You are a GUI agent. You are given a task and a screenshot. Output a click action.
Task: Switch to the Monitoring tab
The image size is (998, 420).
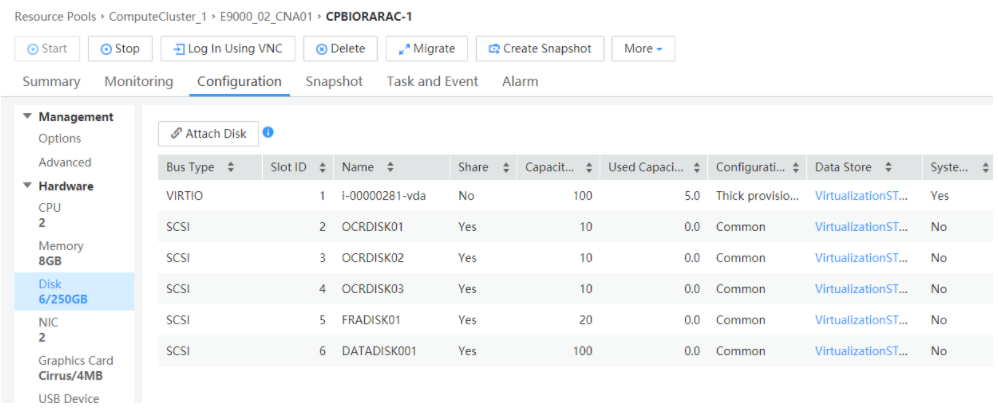click(138, 81)
